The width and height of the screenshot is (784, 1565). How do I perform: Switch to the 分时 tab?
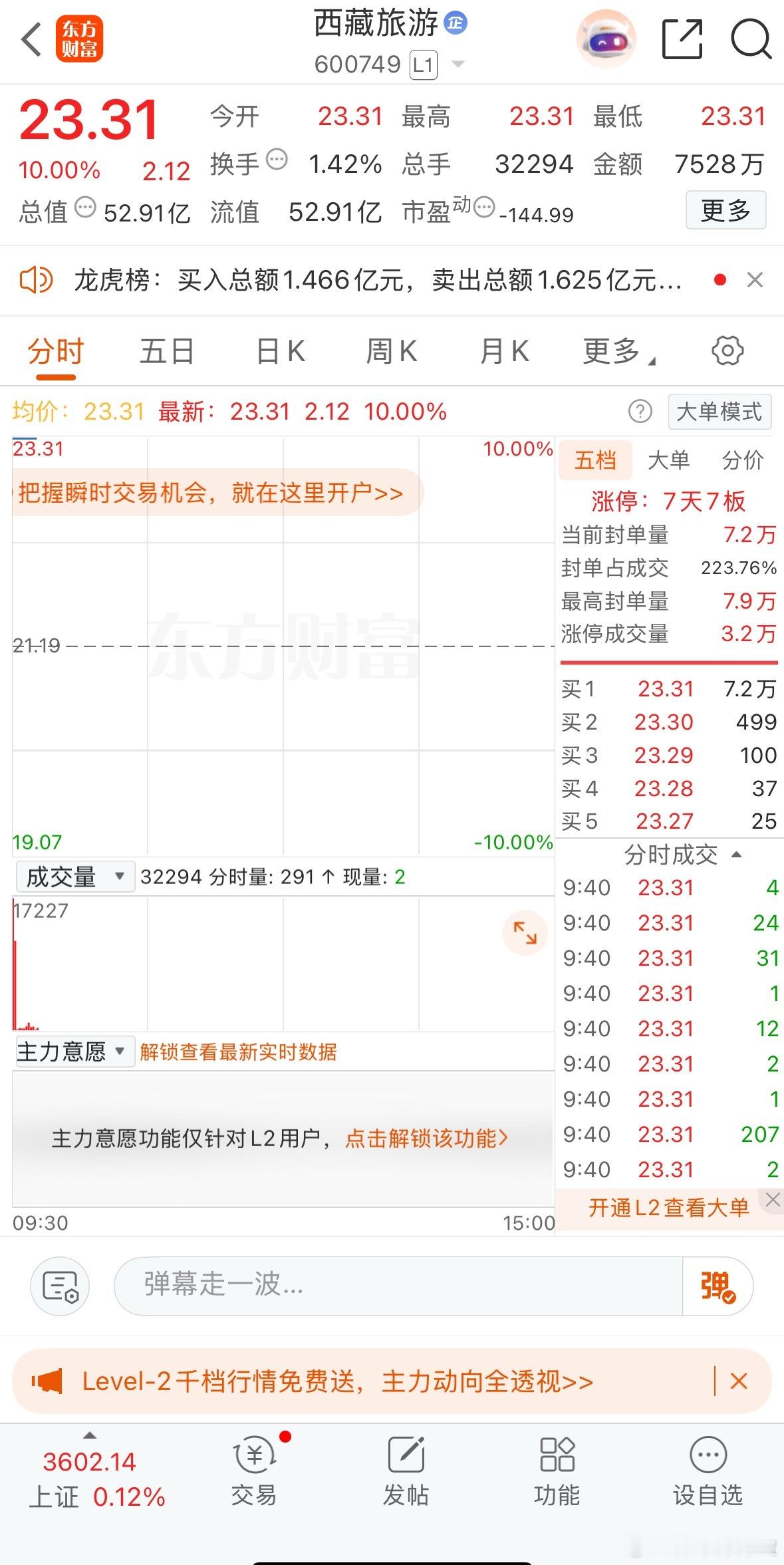[56, 351]
